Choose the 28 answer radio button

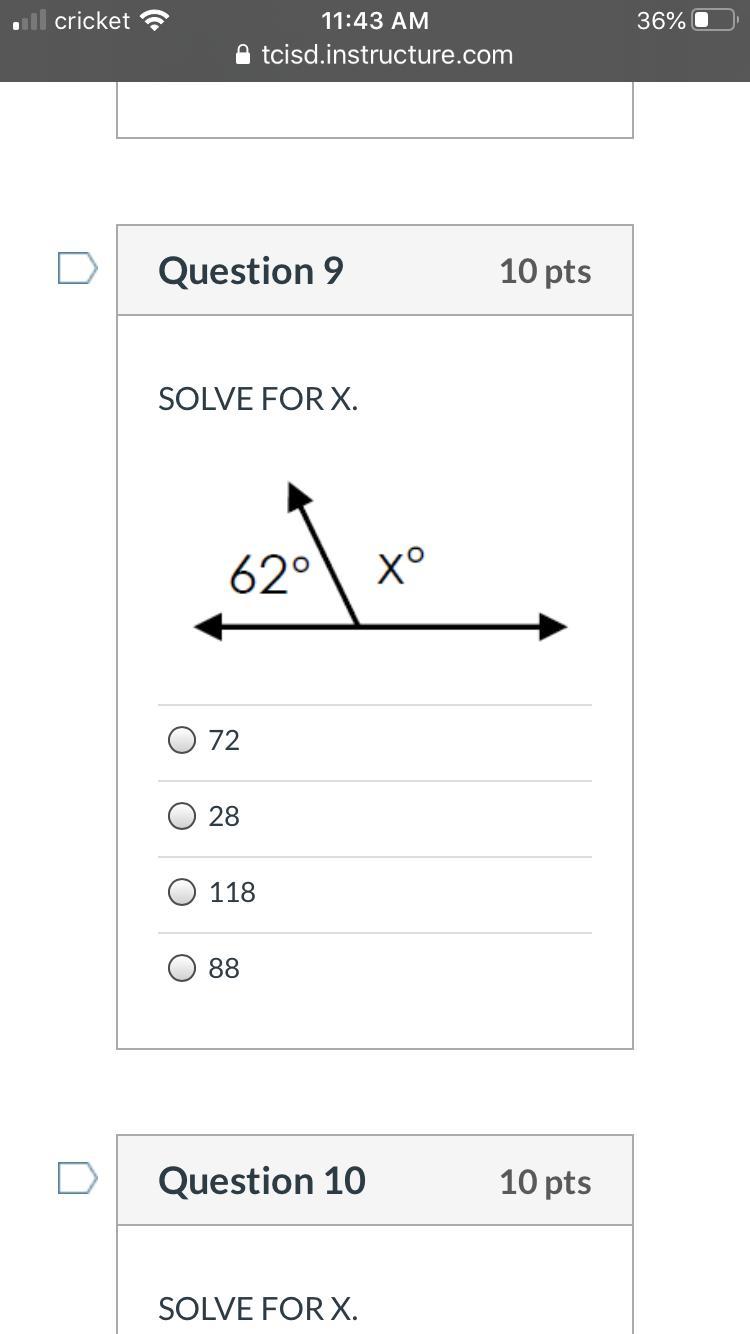[x=182, y=816]
